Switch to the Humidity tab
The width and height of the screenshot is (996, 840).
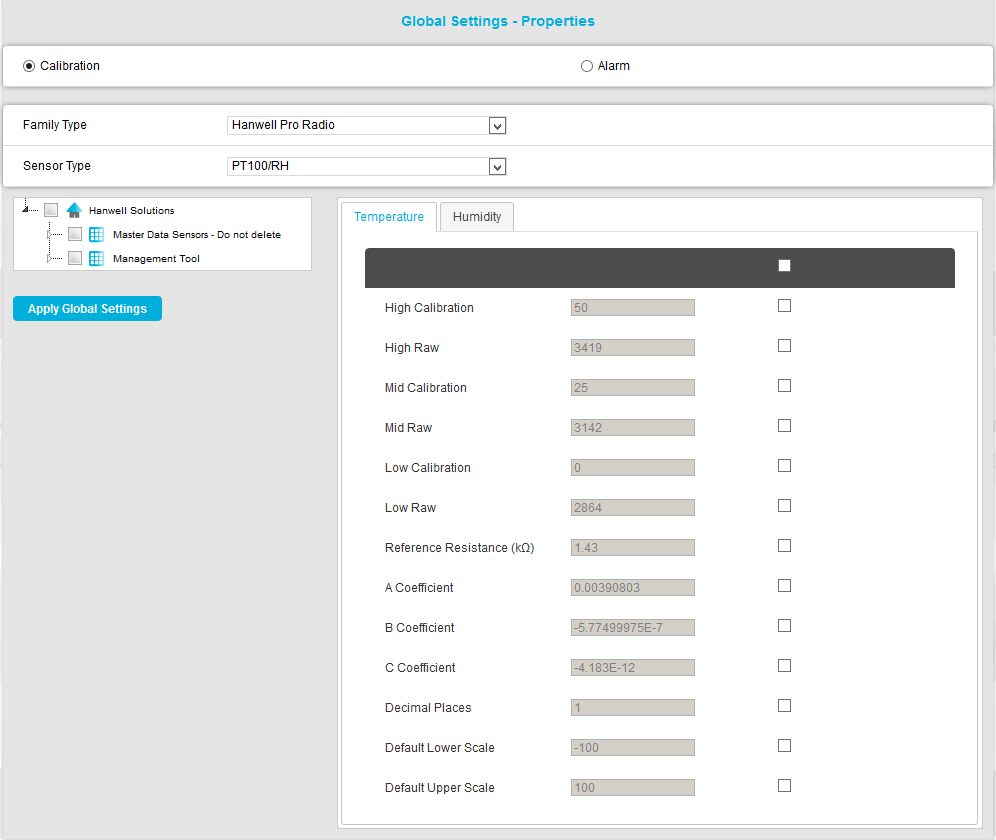[x=477, y=217]
